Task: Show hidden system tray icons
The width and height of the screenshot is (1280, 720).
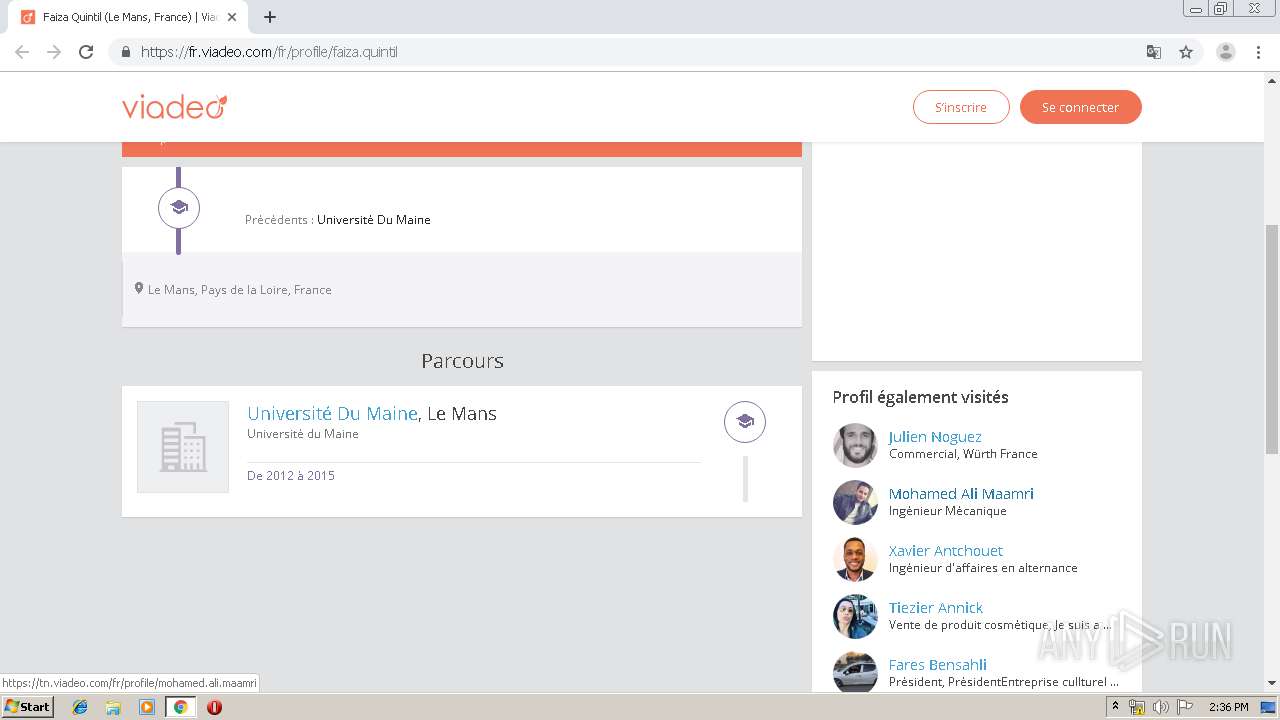Action: tap(1115, 707)
